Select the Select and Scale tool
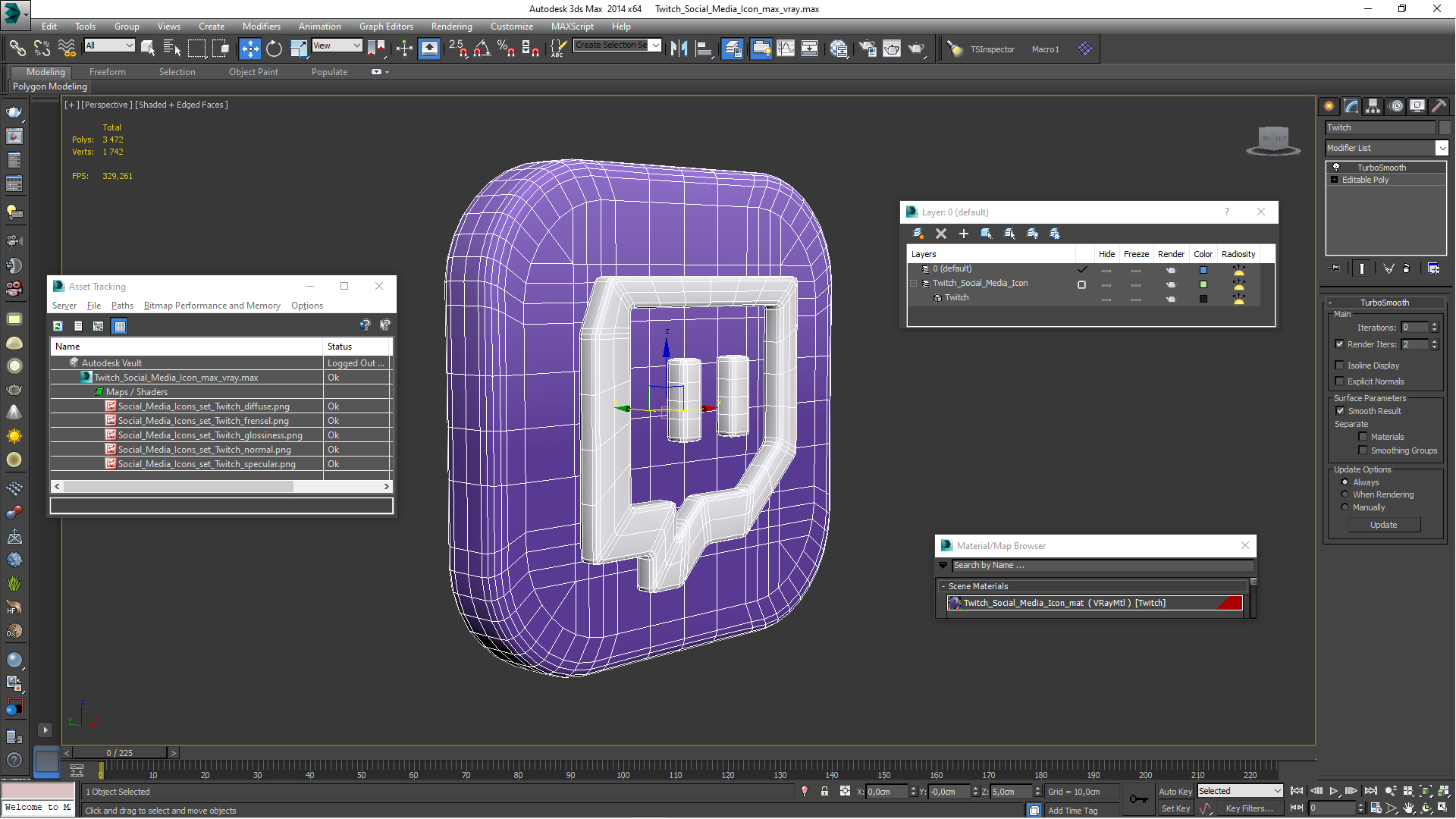Viewport: 1456px width, 819px height. tap(299, 49)
